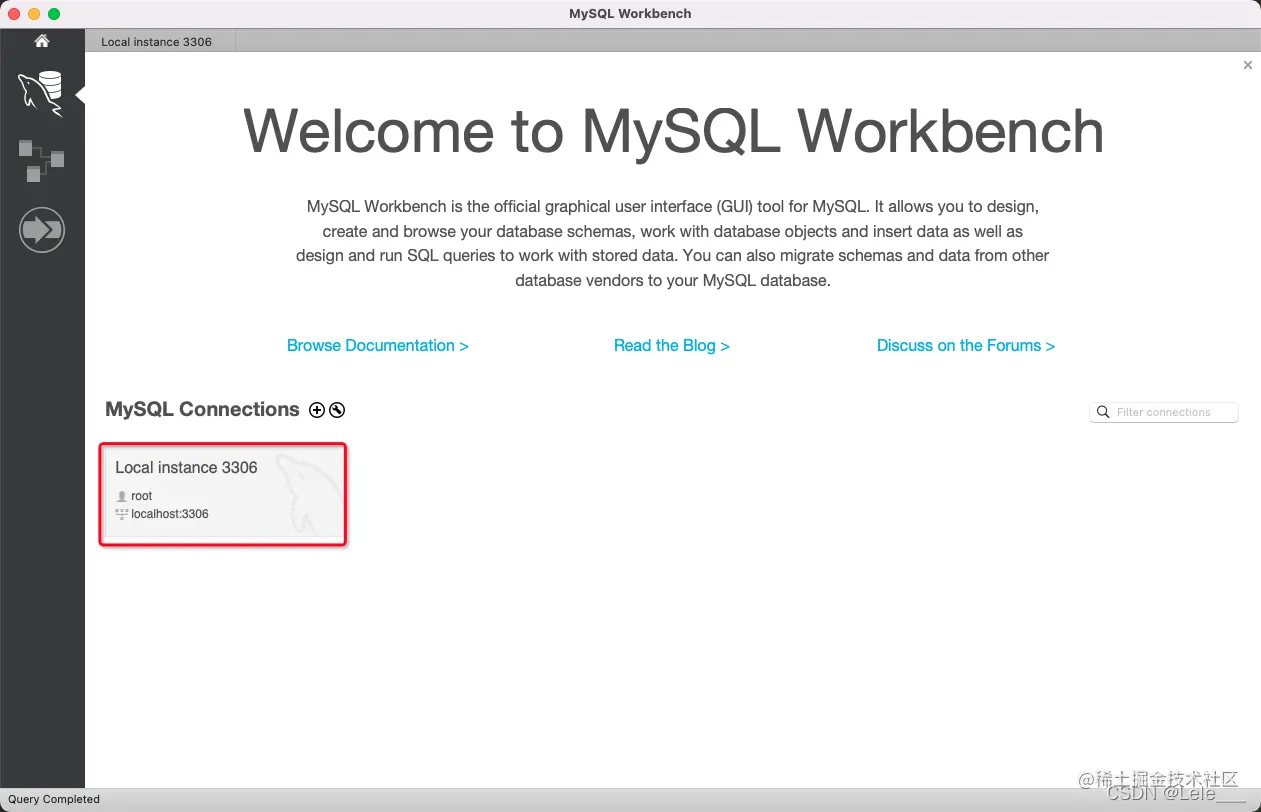Add a new MySQL connection (plus icon)

pyautogui.click(x=317, y=410)
